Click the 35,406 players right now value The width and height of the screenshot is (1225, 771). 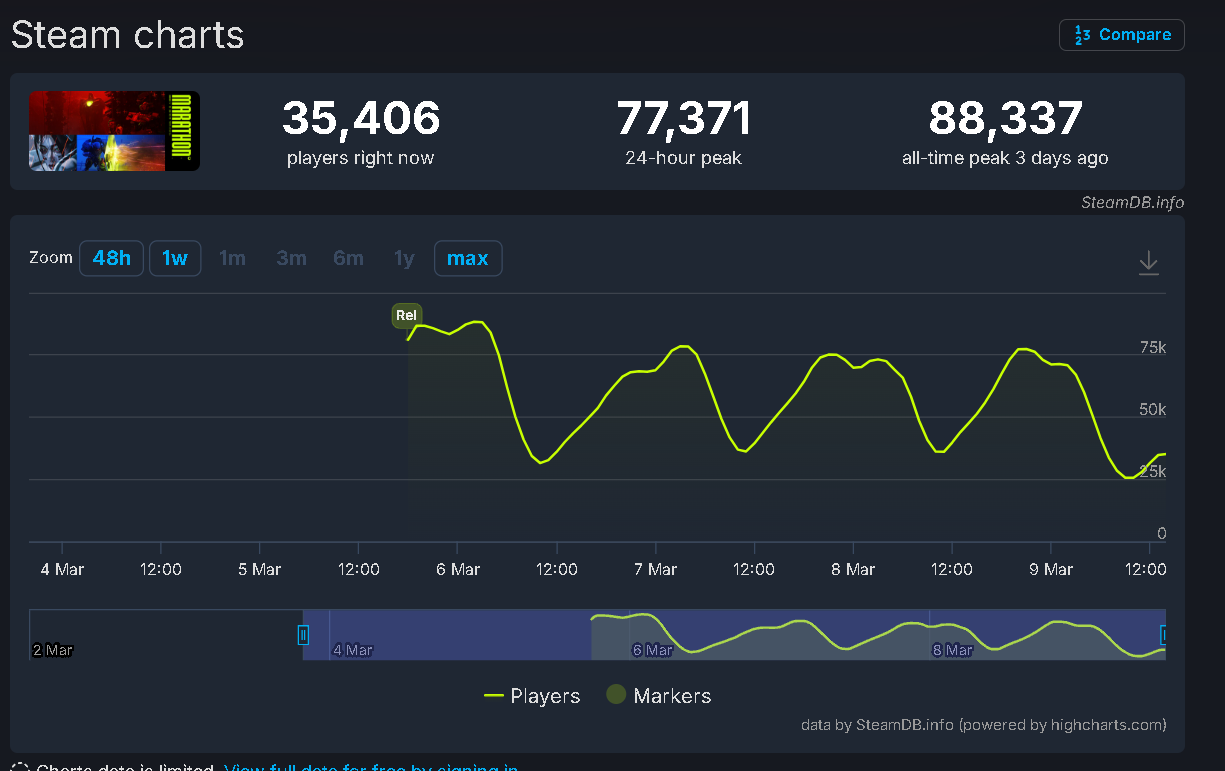tap(361, 118)
